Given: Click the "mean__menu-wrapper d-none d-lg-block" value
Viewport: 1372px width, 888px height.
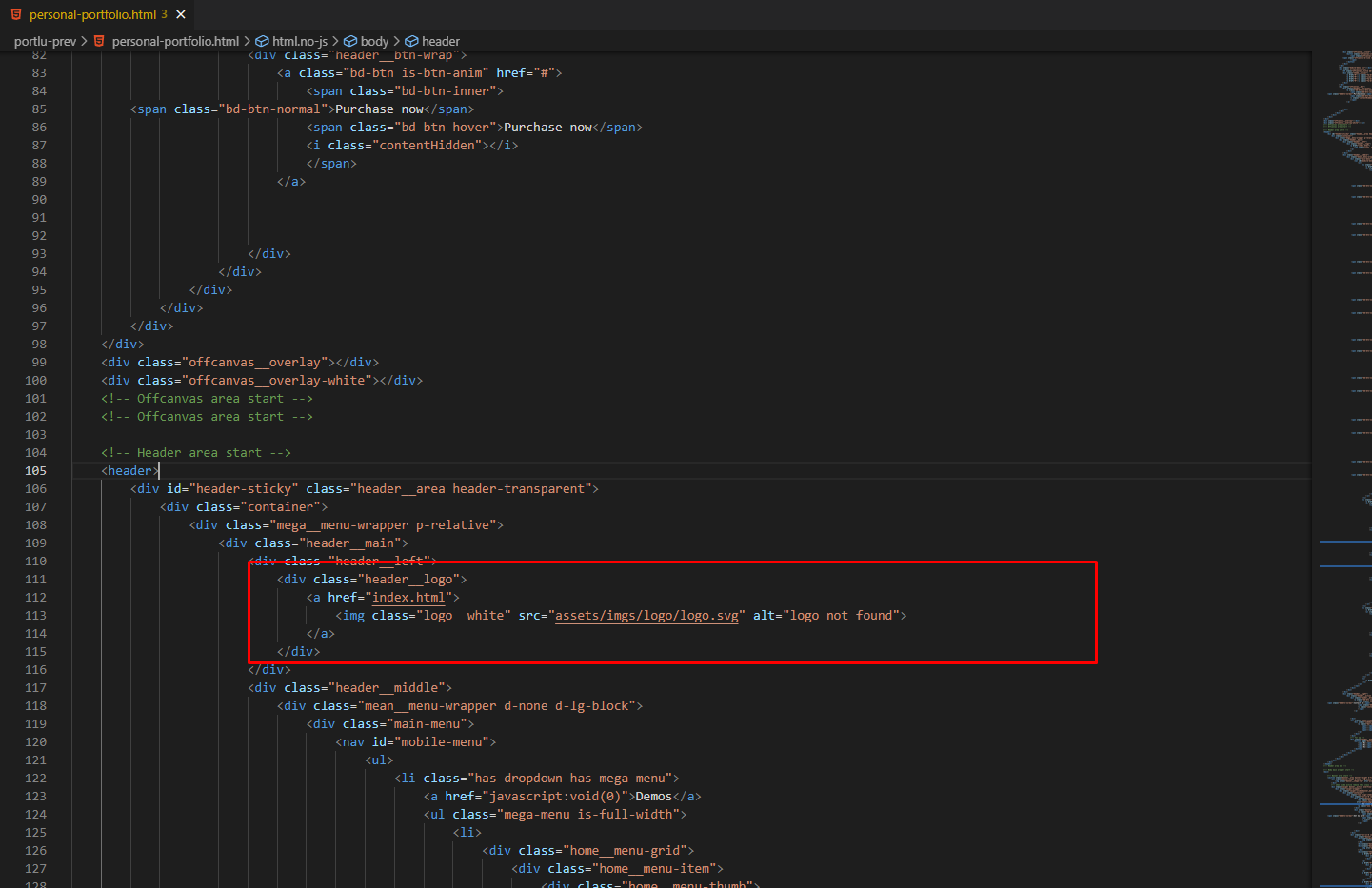Looking at the screenshot, I should (x=497, y=706).
